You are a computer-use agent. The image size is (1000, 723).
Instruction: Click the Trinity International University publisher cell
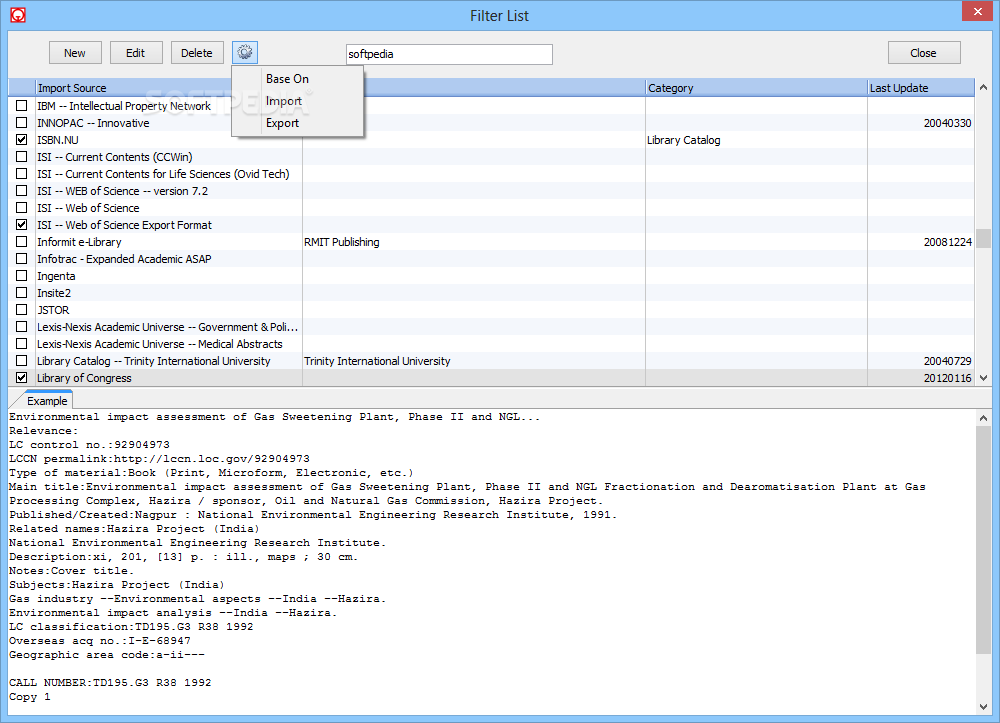[377, 361]
